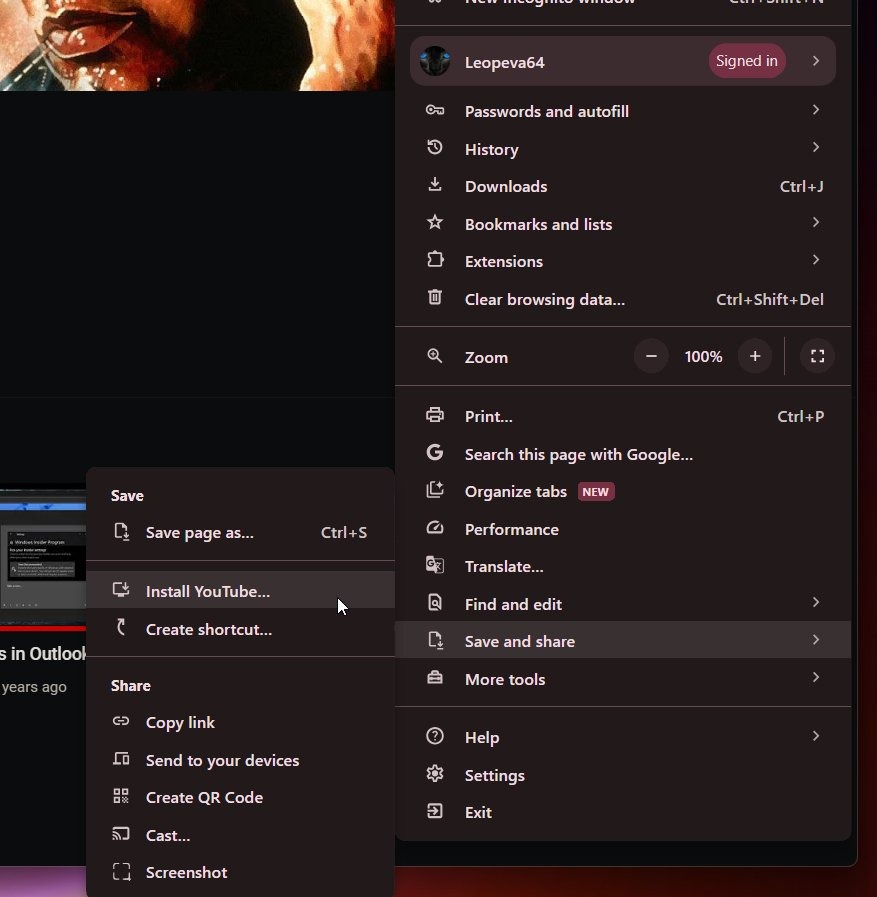
Task: Select Install YouTube
Action: point(240,590)
